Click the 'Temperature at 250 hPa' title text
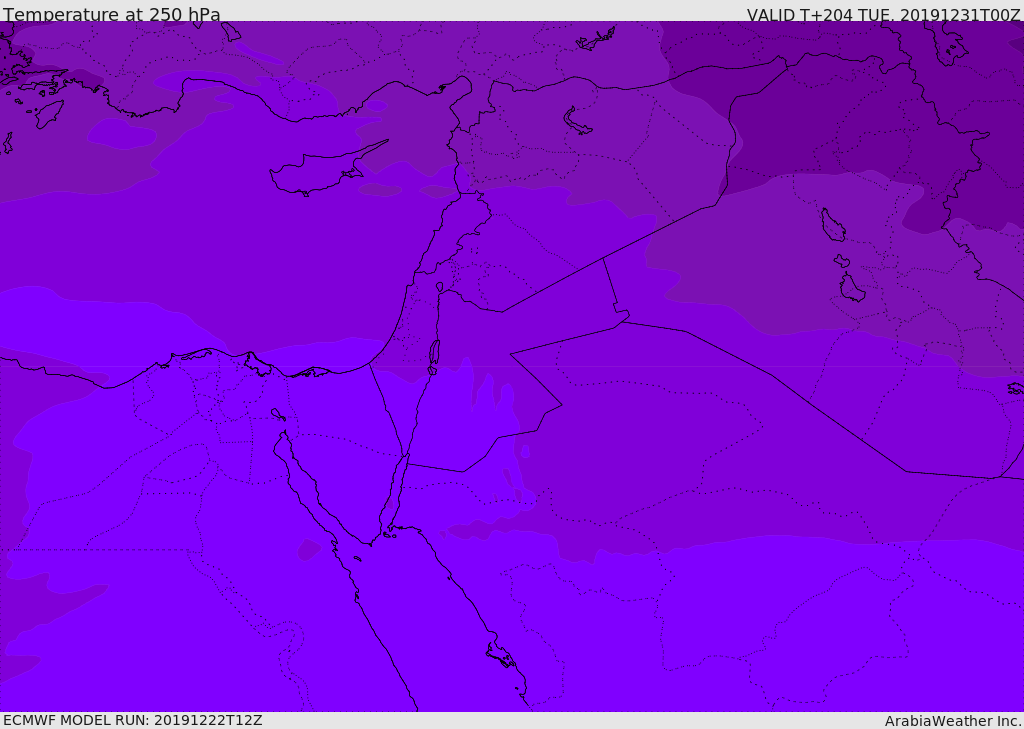Viewport: 1024px width, 729px height. [x=112, y=14]
